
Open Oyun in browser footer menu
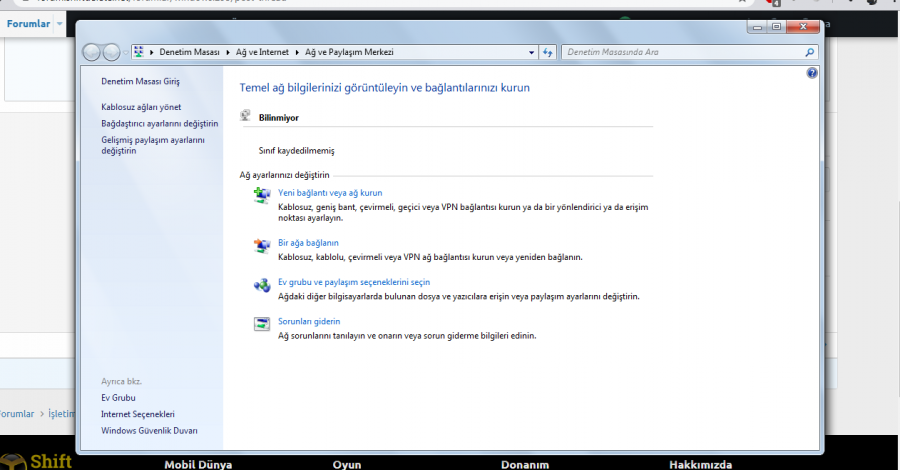pos(347,464)
